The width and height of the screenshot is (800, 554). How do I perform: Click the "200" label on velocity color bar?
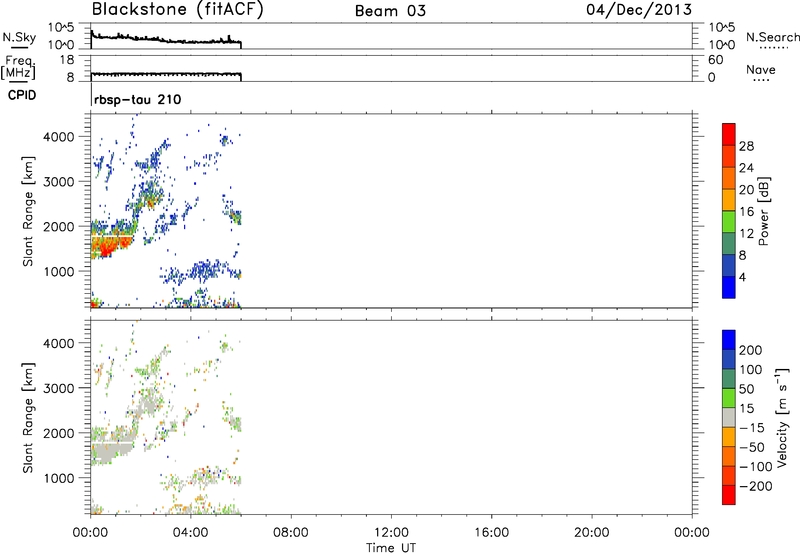pyautogui.click(x=751, y=350)
